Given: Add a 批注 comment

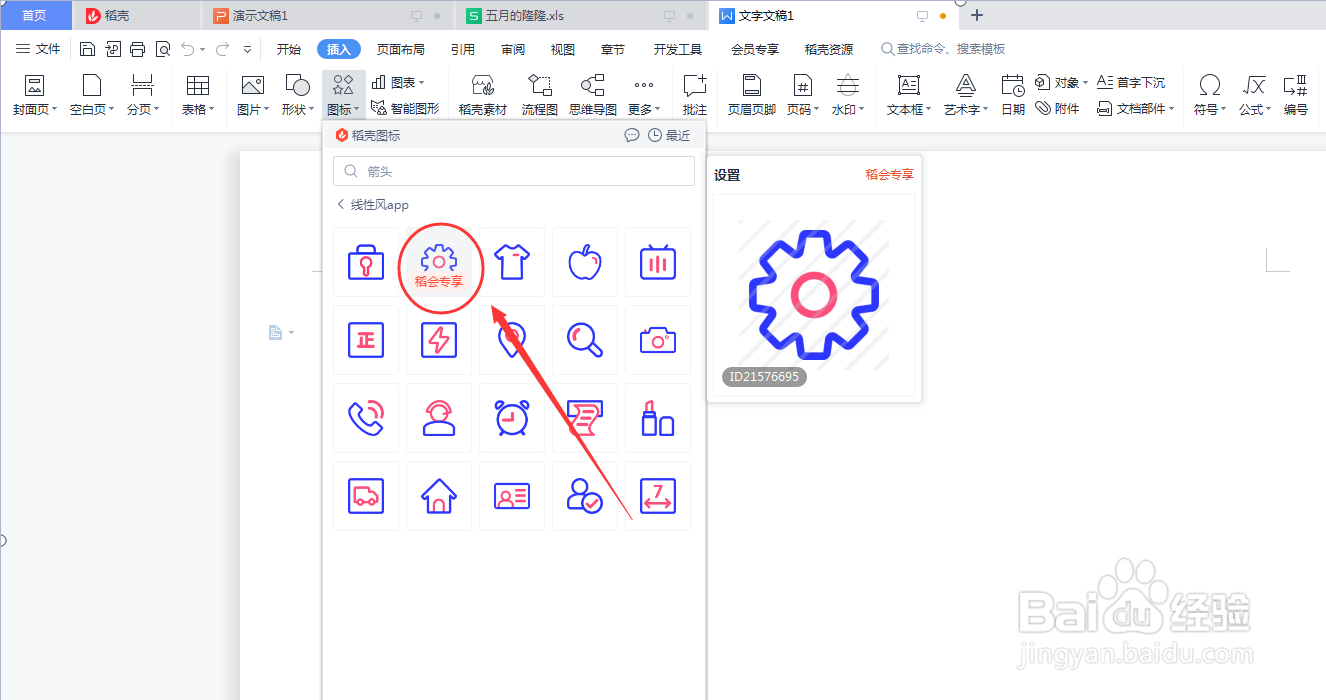Looking at the screenshot, I should pos(694,96).
